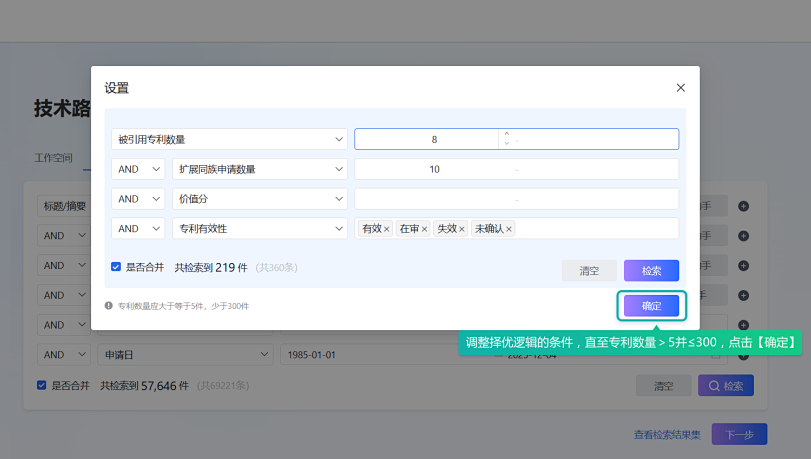Open the AND operator dropdown beside 专利有效性
Viewport: 811px width, 459px height.
(138, 229)
